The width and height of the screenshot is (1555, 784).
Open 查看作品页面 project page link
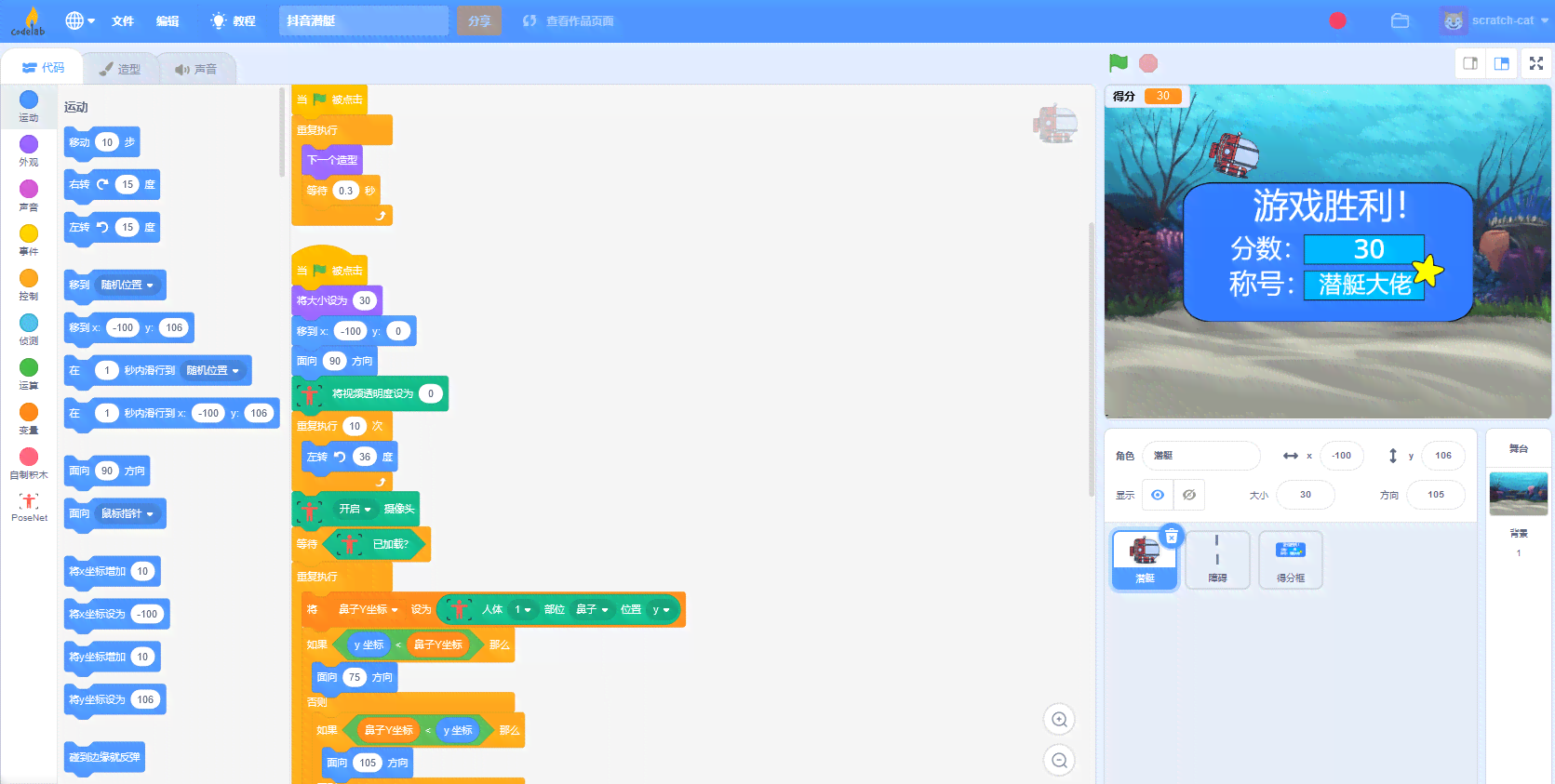(569, 20)
